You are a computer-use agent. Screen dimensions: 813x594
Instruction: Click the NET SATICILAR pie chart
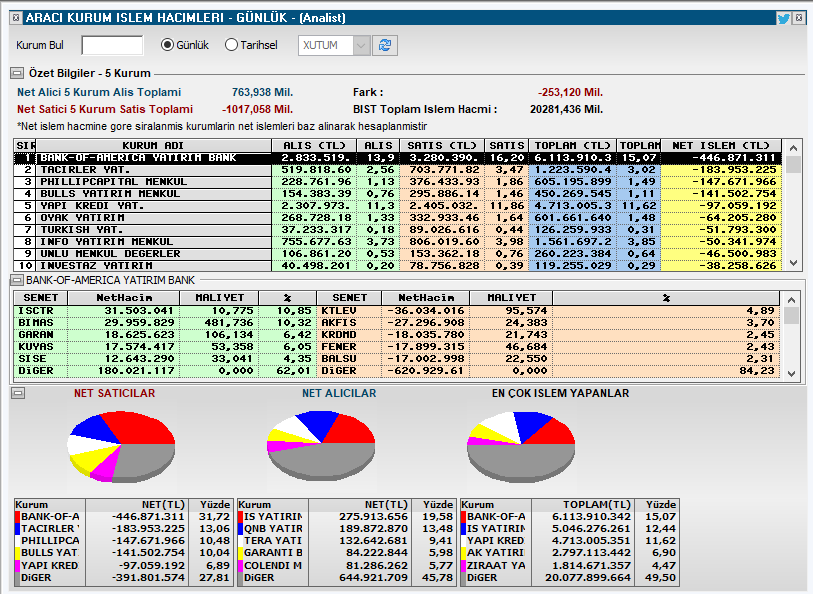coord(121,446)
